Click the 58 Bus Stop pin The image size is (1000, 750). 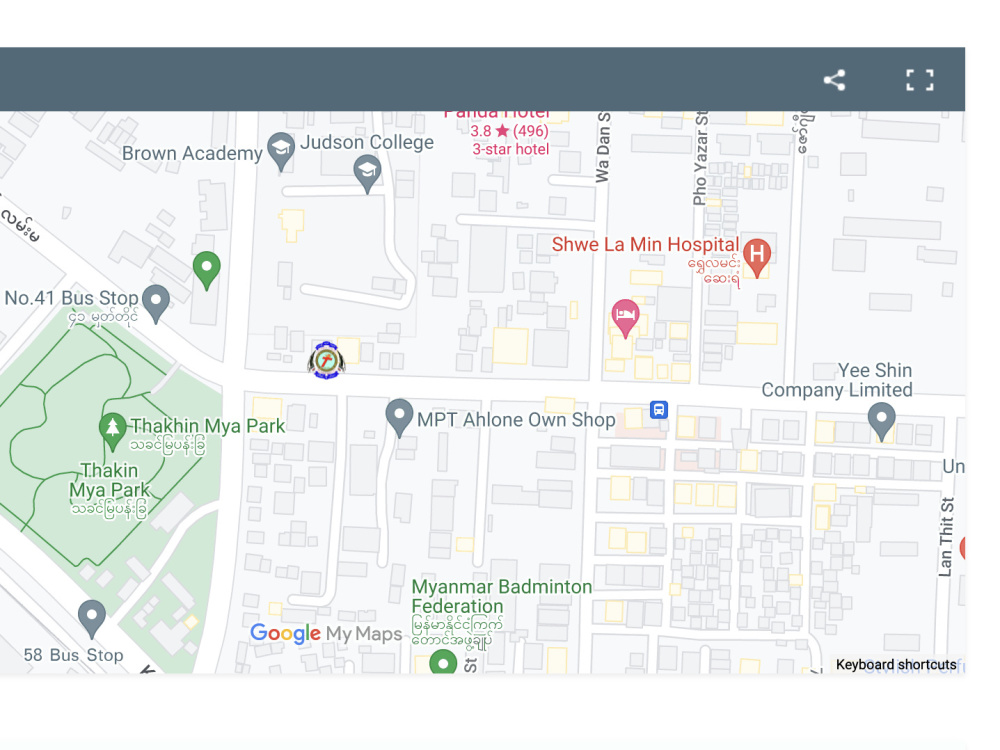coord(92,619)
